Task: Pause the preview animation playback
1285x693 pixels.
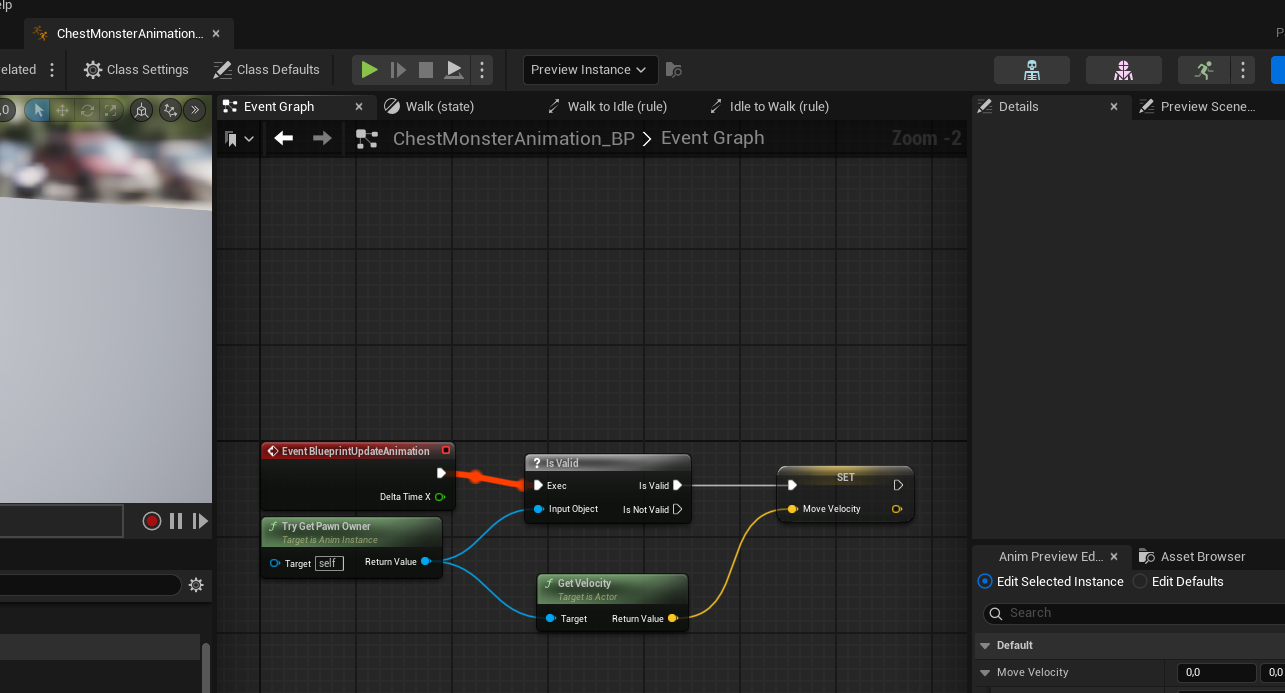Action: pos(176,521)
